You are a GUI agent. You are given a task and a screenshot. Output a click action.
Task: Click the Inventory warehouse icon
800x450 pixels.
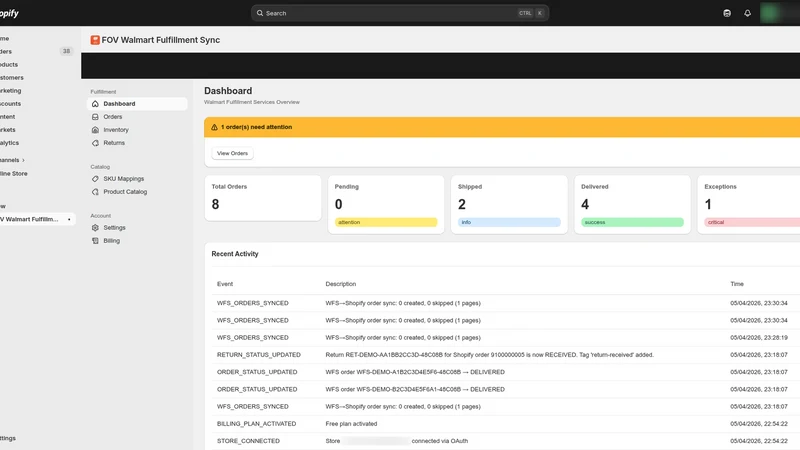[x=95, y=130]
